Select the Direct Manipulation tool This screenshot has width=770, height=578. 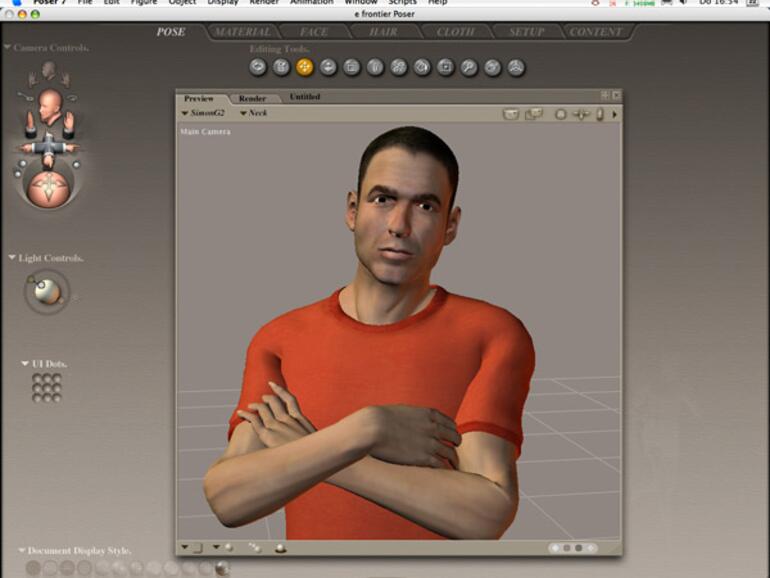point(515,67)
